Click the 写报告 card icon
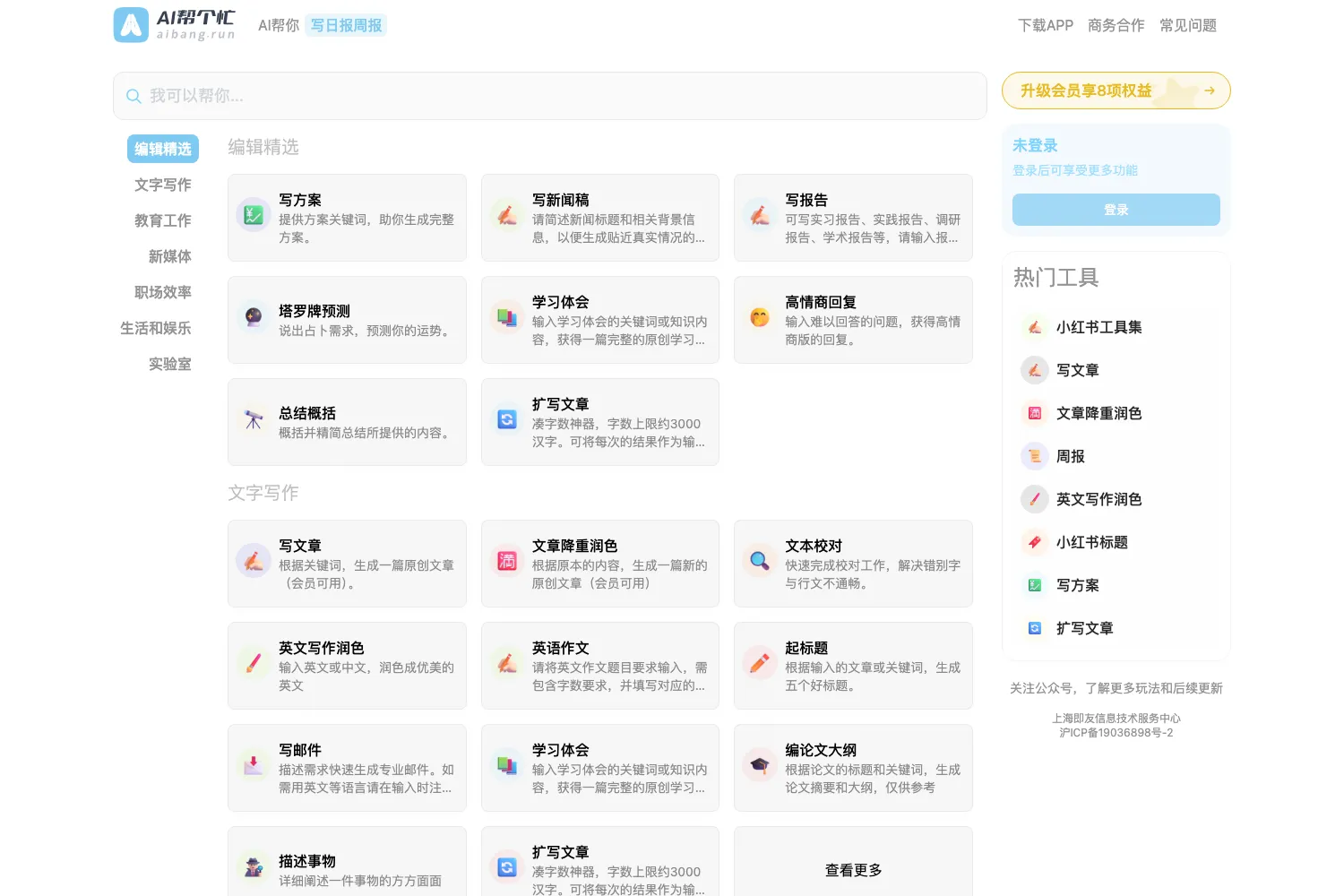 pos(760,215)
